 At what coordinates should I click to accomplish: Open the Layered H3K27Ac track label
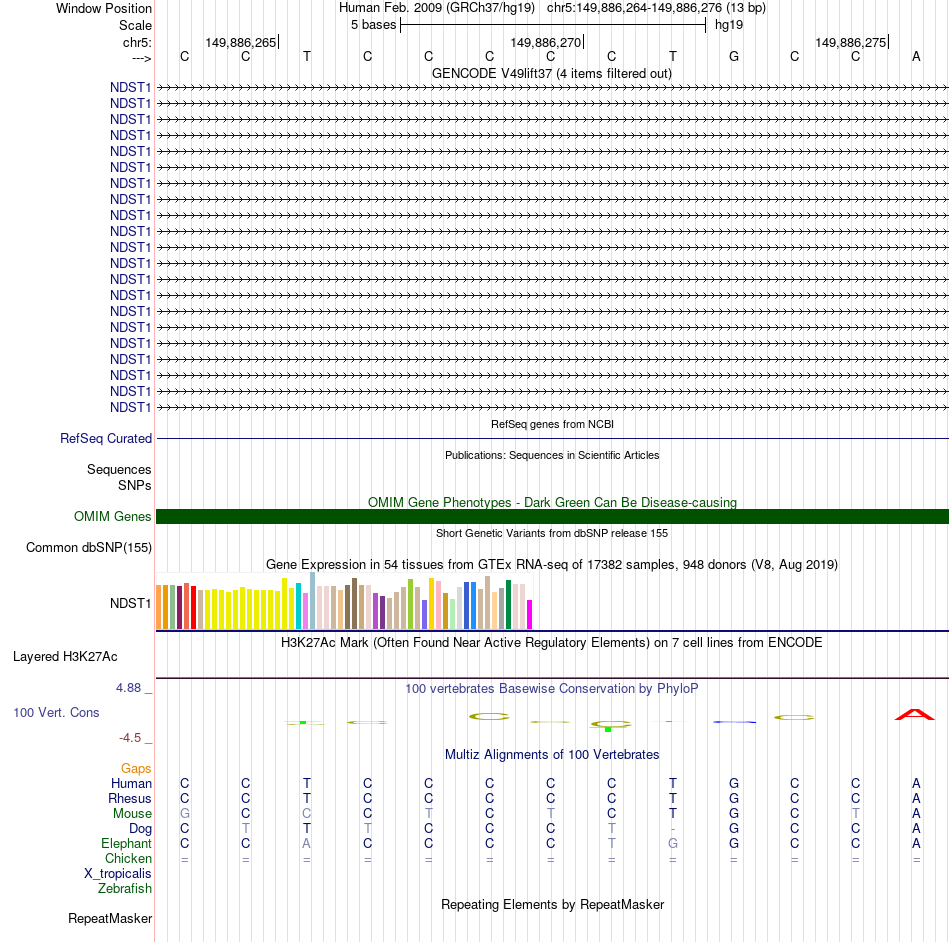(x=65, y=656)
